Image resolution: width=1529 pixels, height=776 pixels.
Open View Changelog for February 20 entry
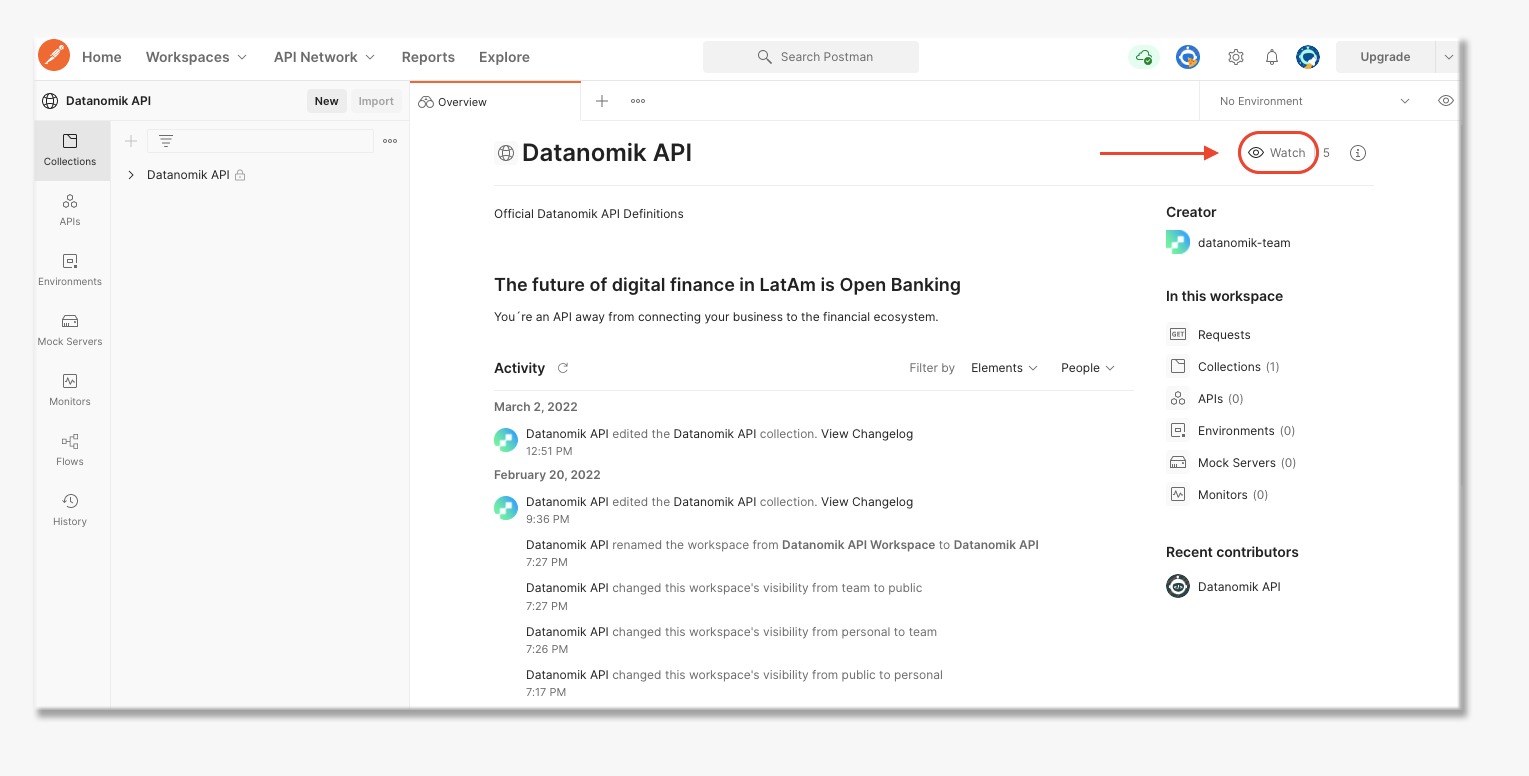point(867,502)
